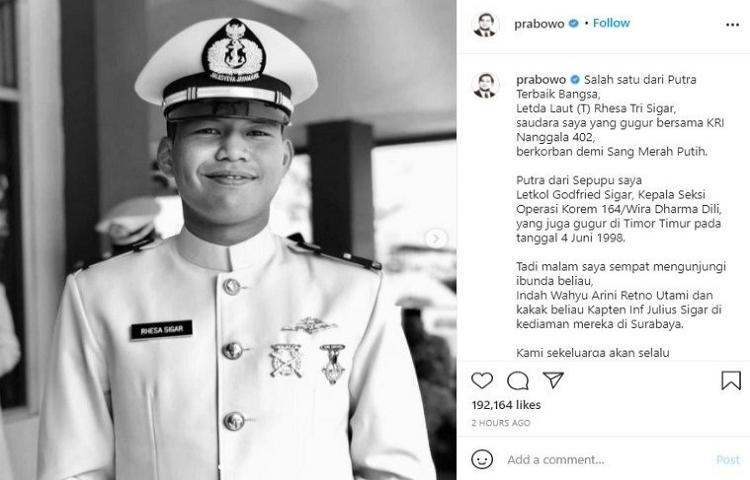Open the prabowo username link in the header
Image resolution: width=750 pixels, height=480 pixels.
pos(539,24)
